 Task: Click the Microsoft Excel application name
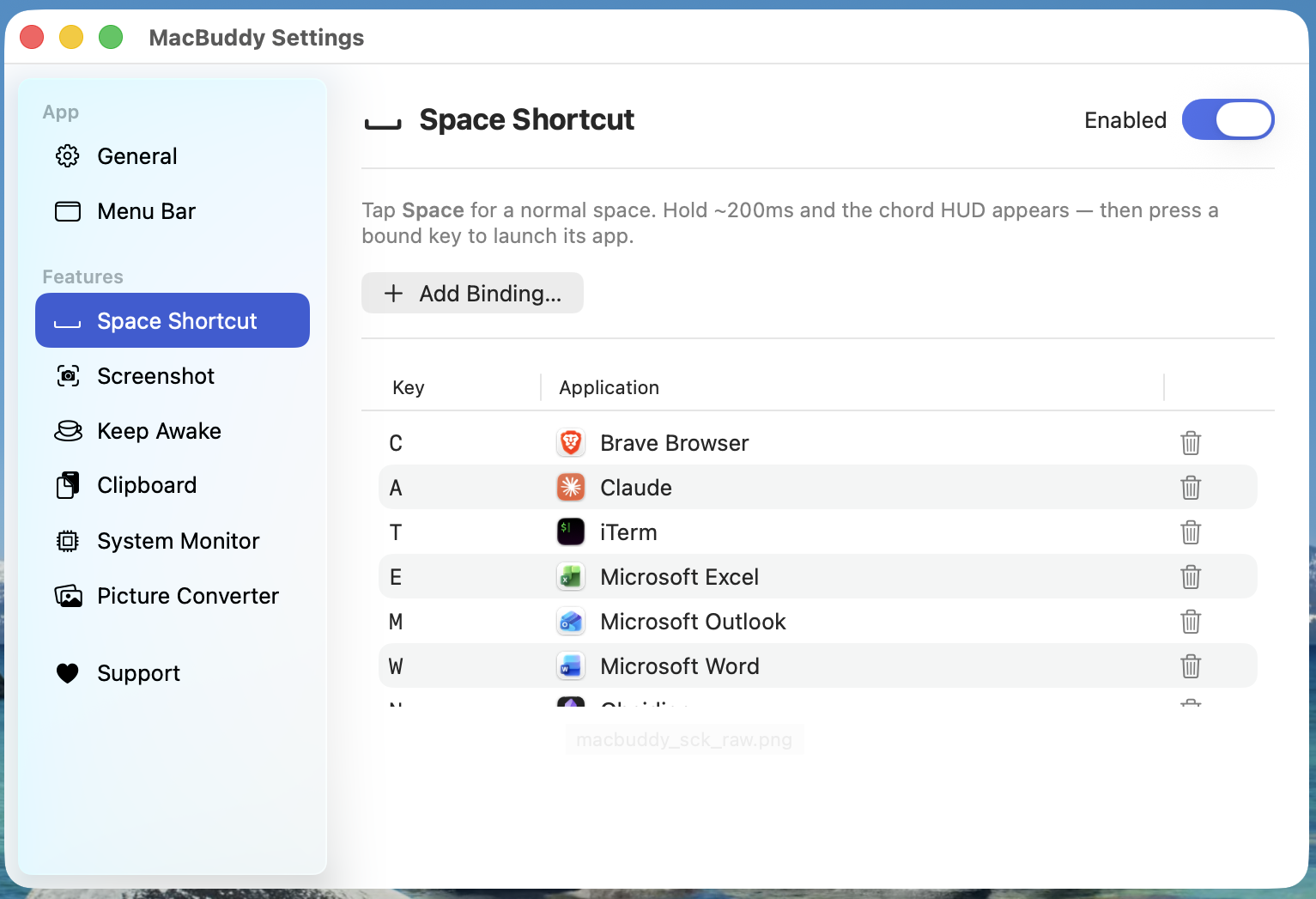(680, 577)
